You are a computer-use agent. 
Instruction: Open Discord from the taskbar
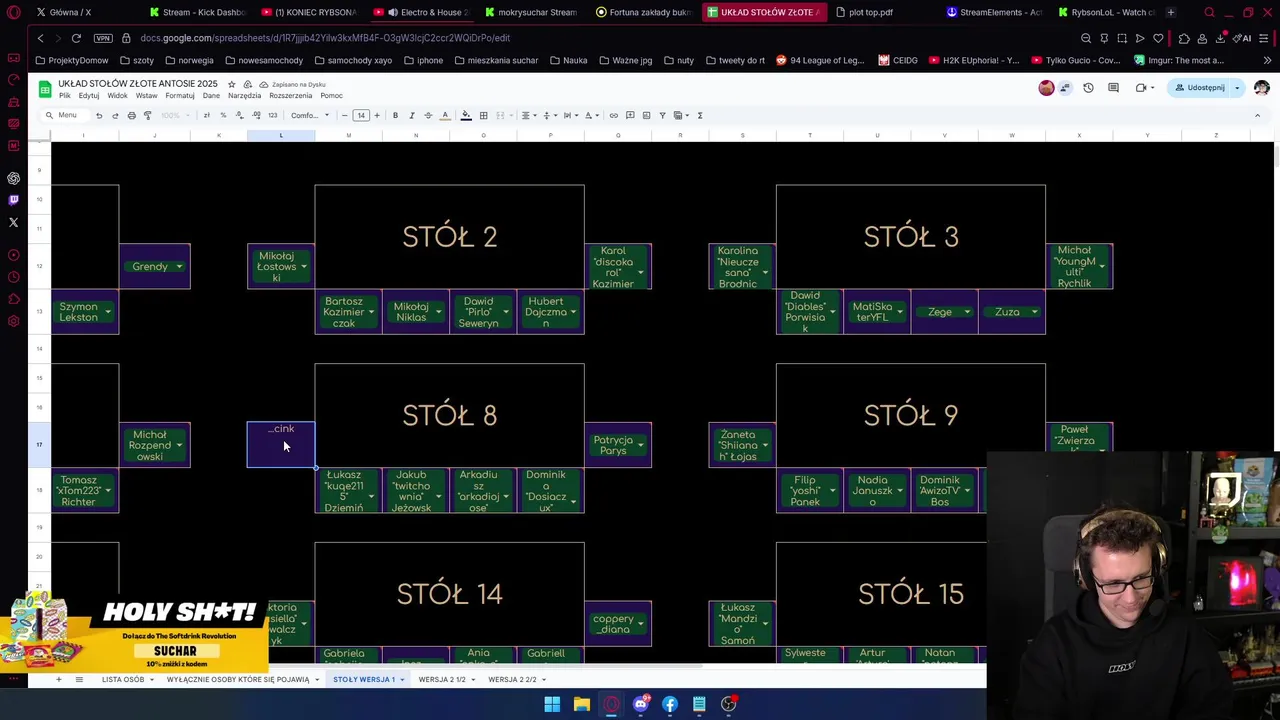[640, 704]
